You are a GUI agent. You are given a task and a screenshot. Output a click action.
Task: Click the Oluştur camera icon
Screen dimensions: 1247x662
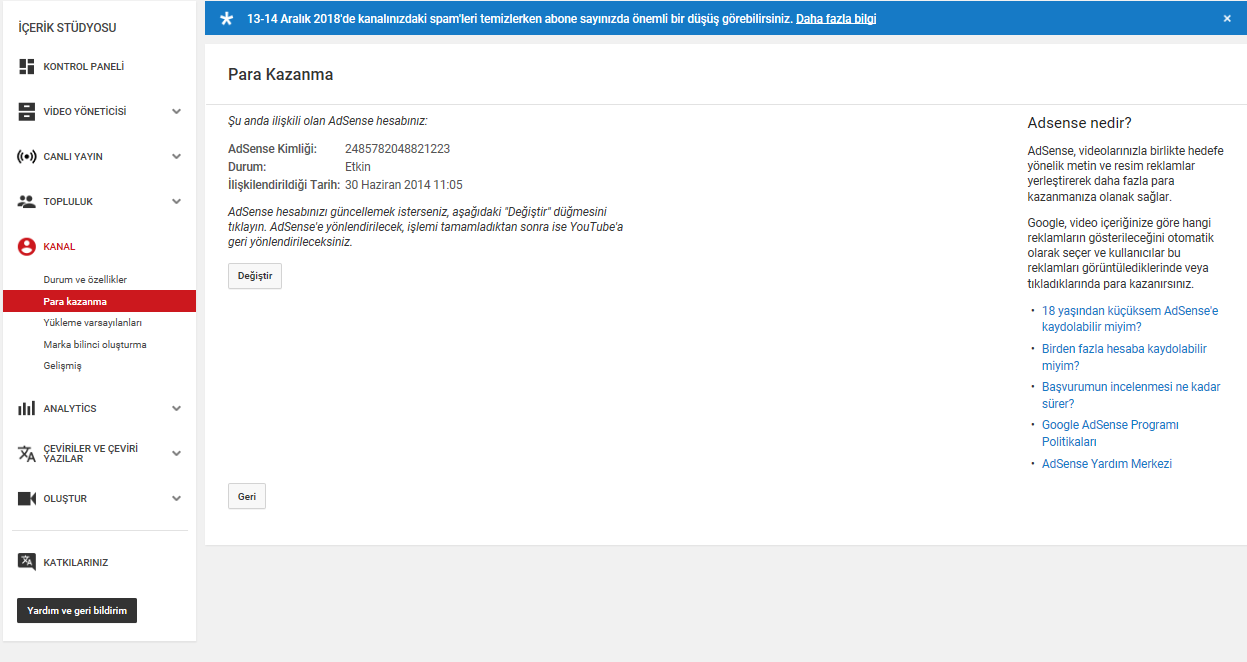(27, 498)
